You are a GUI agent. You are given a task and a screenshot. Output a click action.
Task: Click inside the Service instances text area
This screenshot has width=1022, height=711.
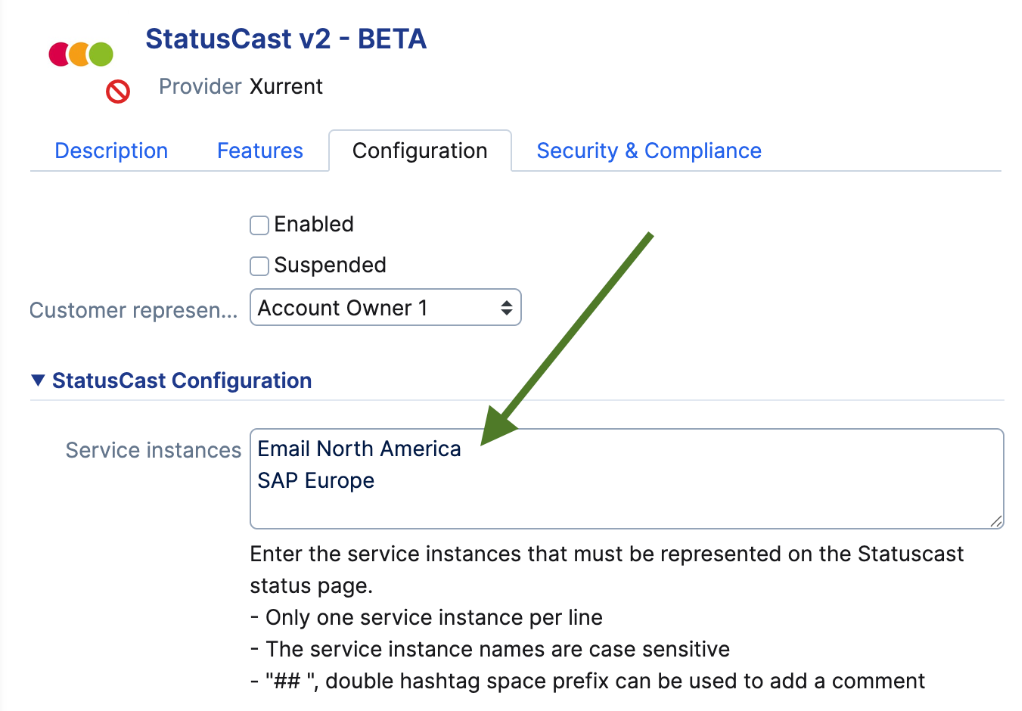tap(626, 505)
